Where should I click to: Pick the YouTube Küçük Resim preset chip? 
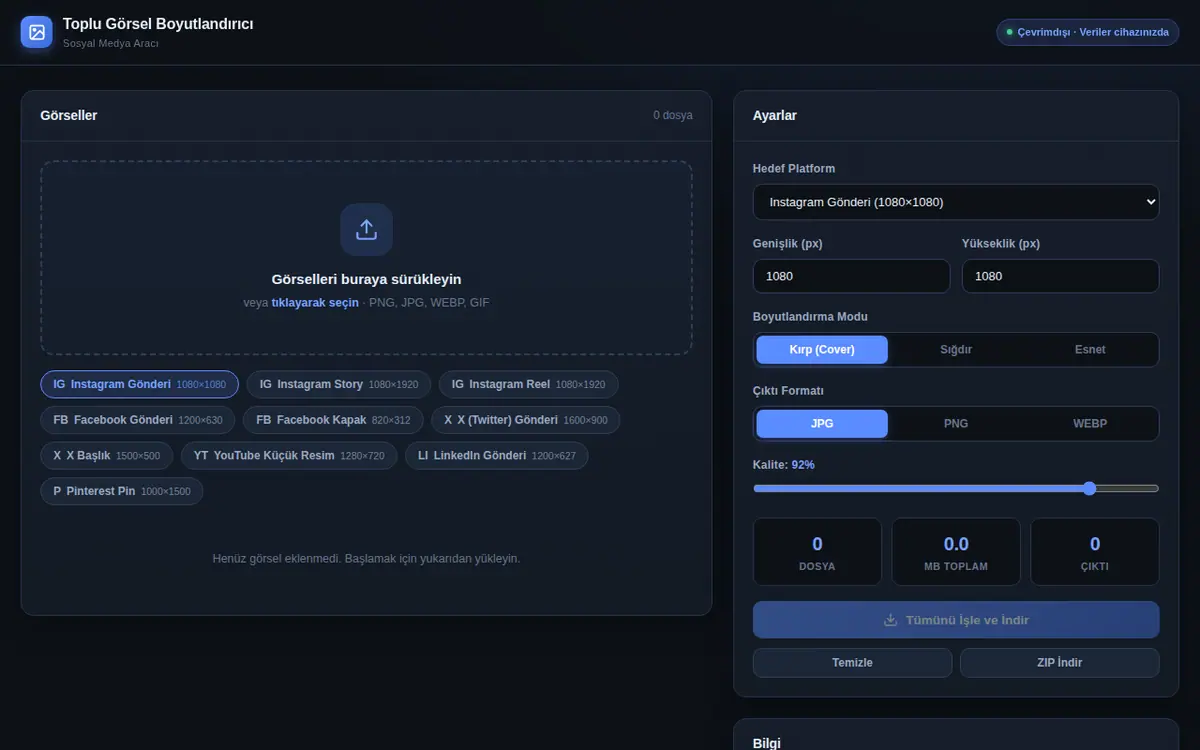(x=289, y=456)
